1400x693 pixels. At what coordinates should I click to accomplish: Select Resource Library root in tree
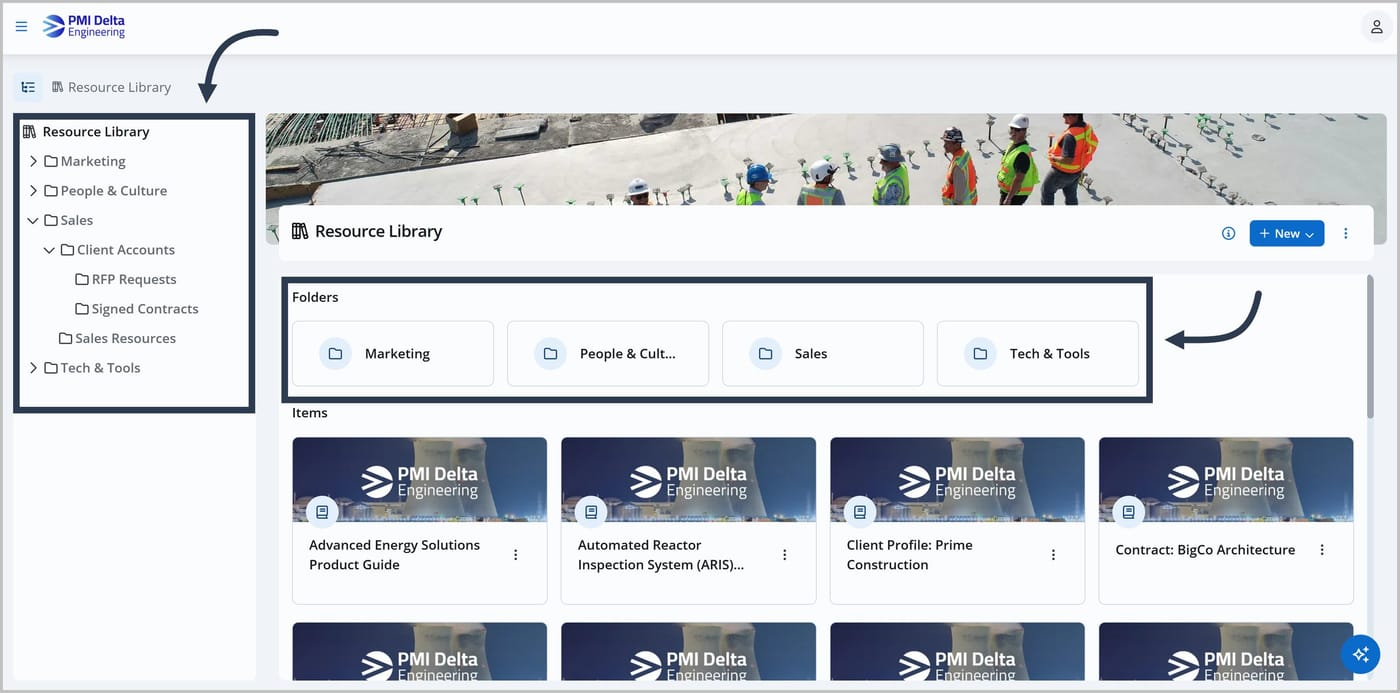pyautogui.click(x=86, y=131)
